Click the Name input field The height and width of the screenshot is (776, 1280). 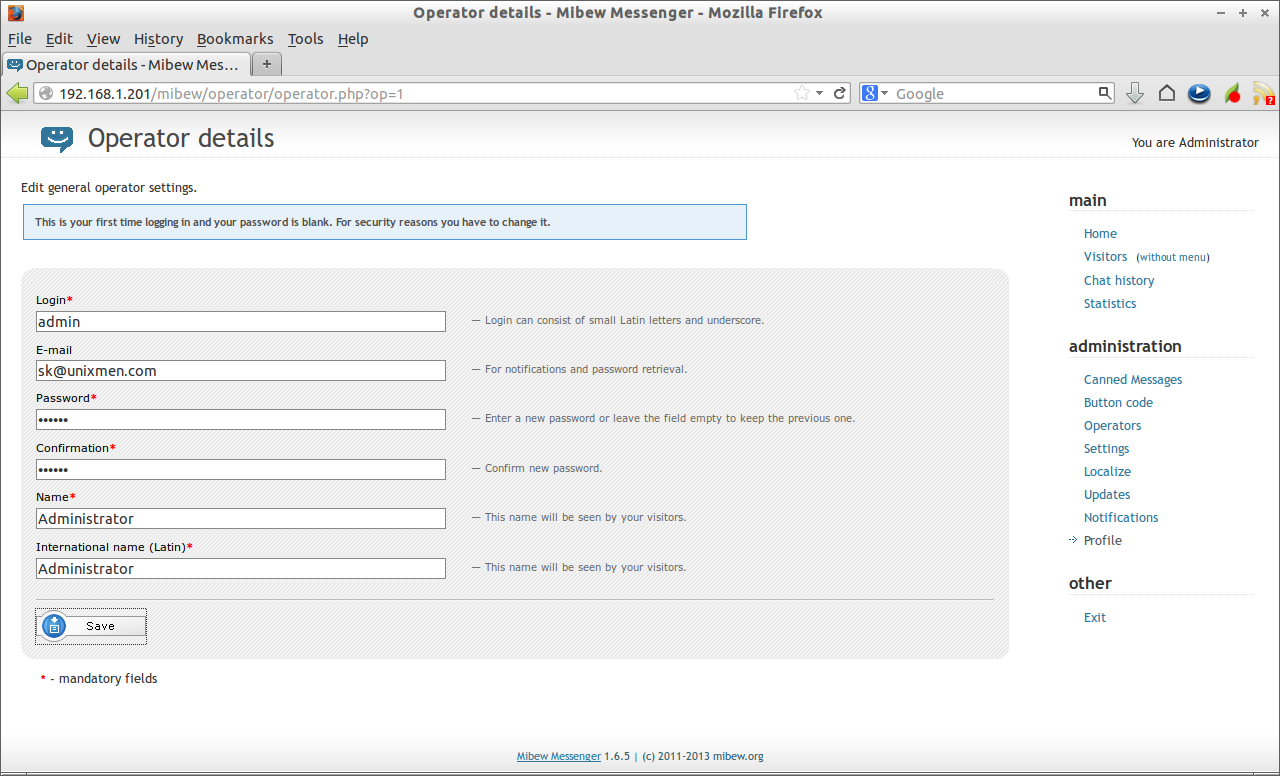tap(241, 518)
